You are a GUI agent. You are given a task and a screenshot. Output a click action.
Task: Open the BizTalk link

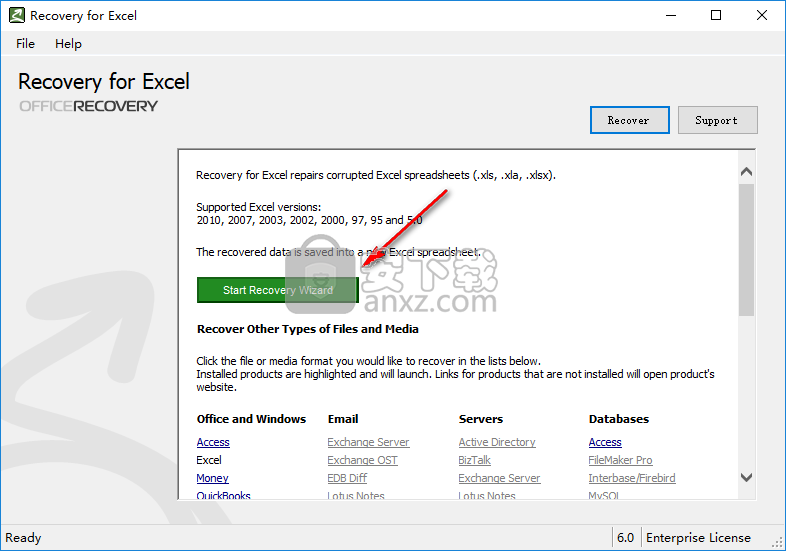(x=474, y=460)
